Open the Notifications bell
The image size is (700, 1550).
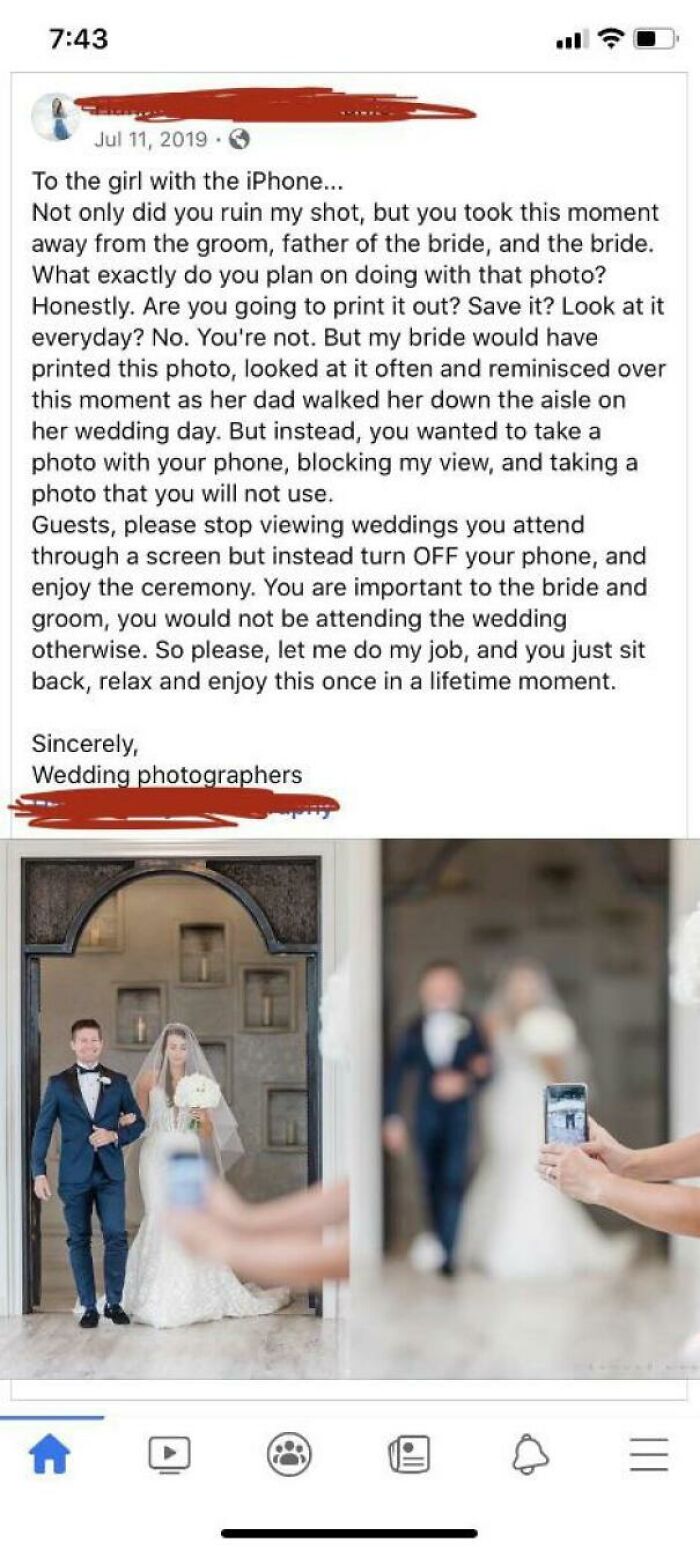(530, 1453)
